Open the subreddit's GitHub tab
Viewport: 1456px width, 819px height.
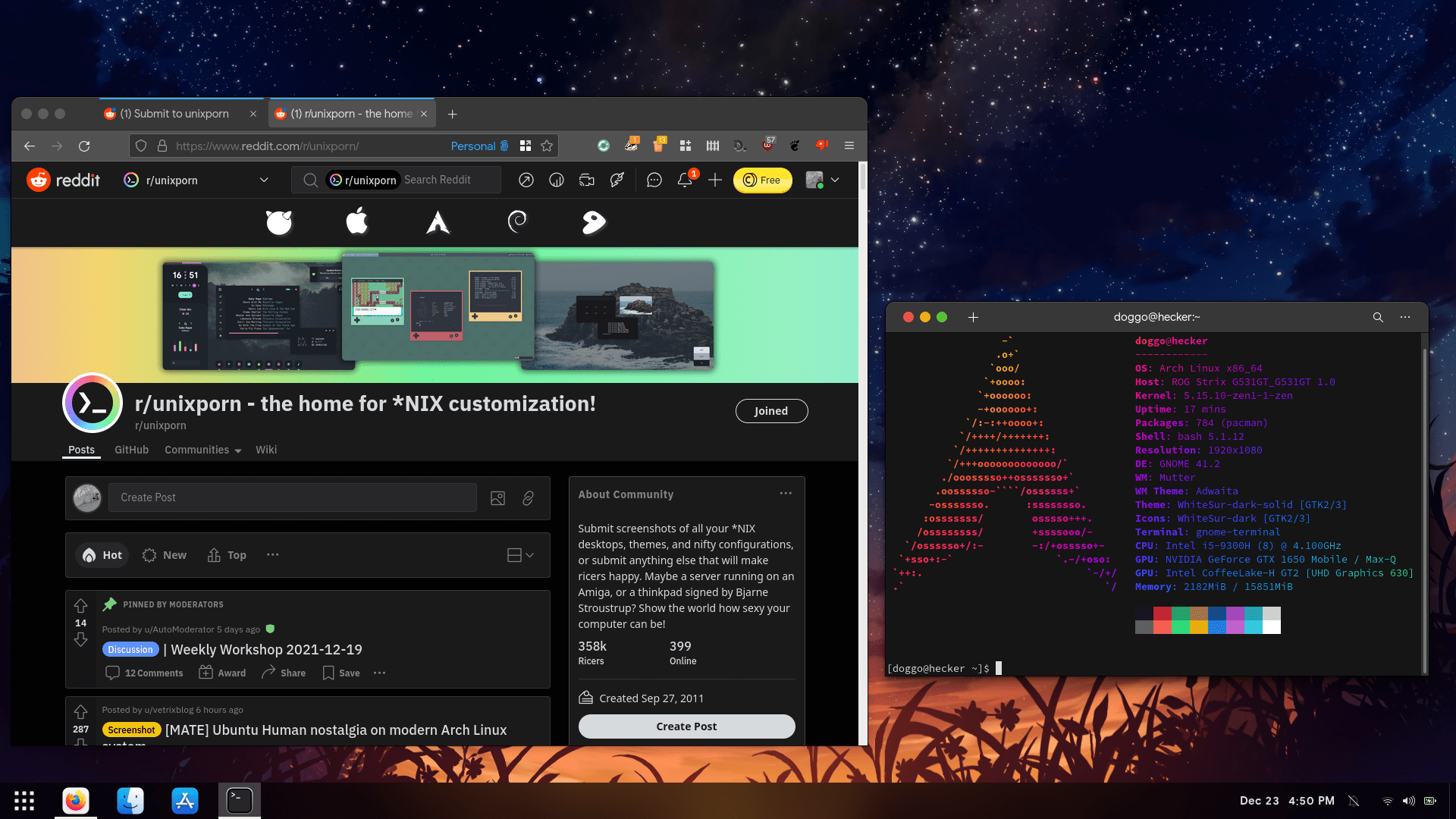click(x=131, y=450)
